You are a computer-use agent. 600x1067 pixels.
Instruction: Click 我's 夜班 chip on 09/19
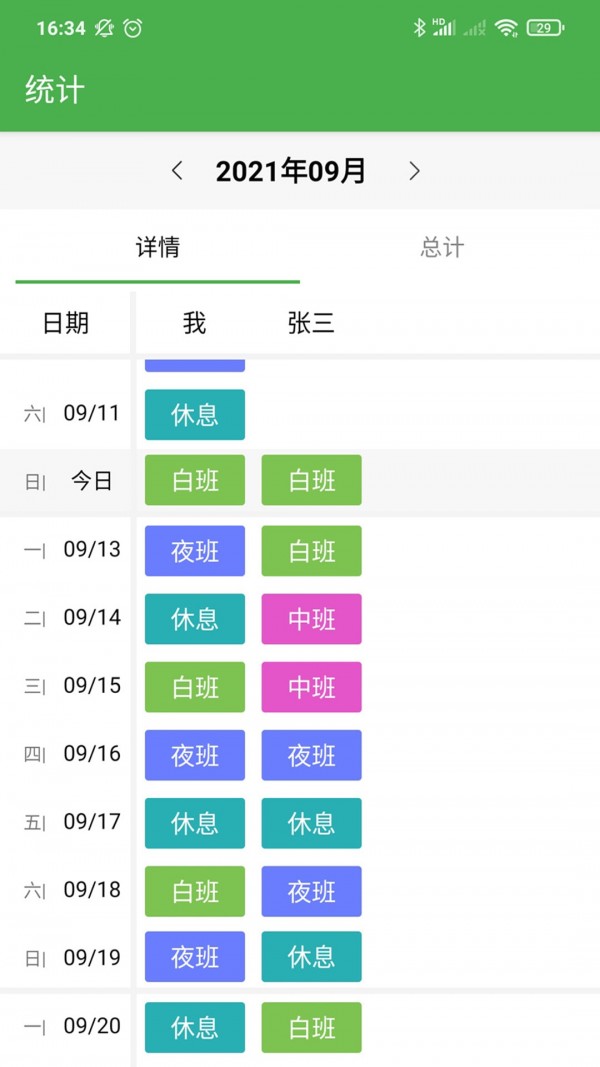(x=194, y=957)
